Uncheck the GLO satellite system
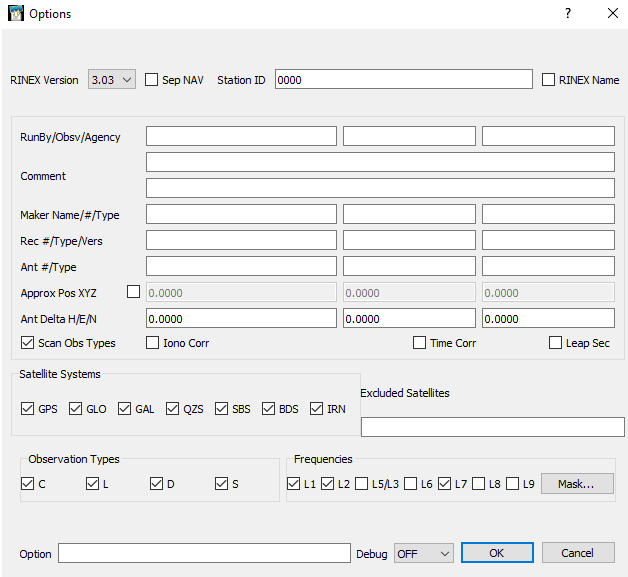Image resolution: width=628 pixels, height=577 pixels. [75, 408]
